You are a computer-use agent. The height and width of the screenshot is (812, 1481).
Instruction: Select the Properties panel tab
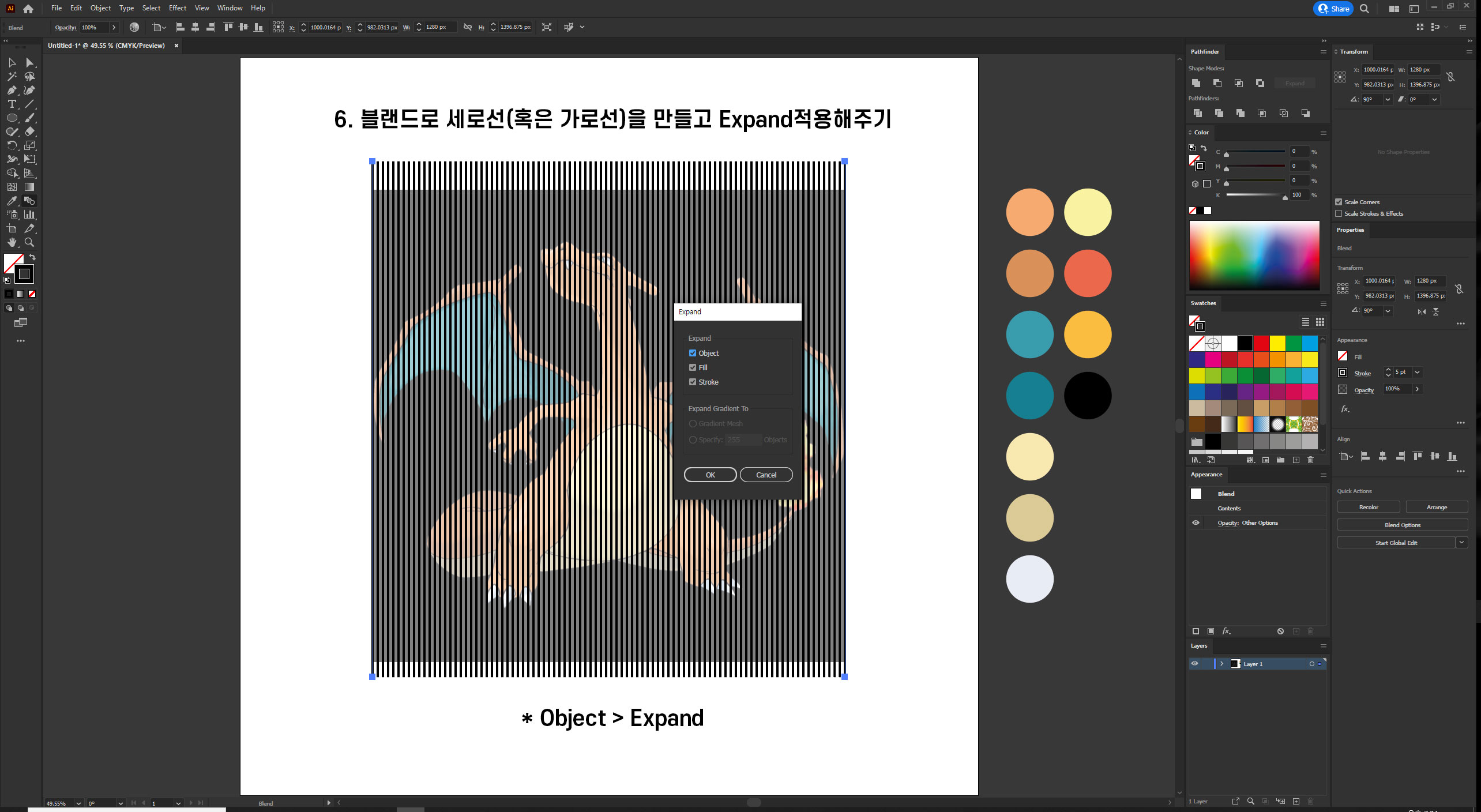pos(1350,230)
